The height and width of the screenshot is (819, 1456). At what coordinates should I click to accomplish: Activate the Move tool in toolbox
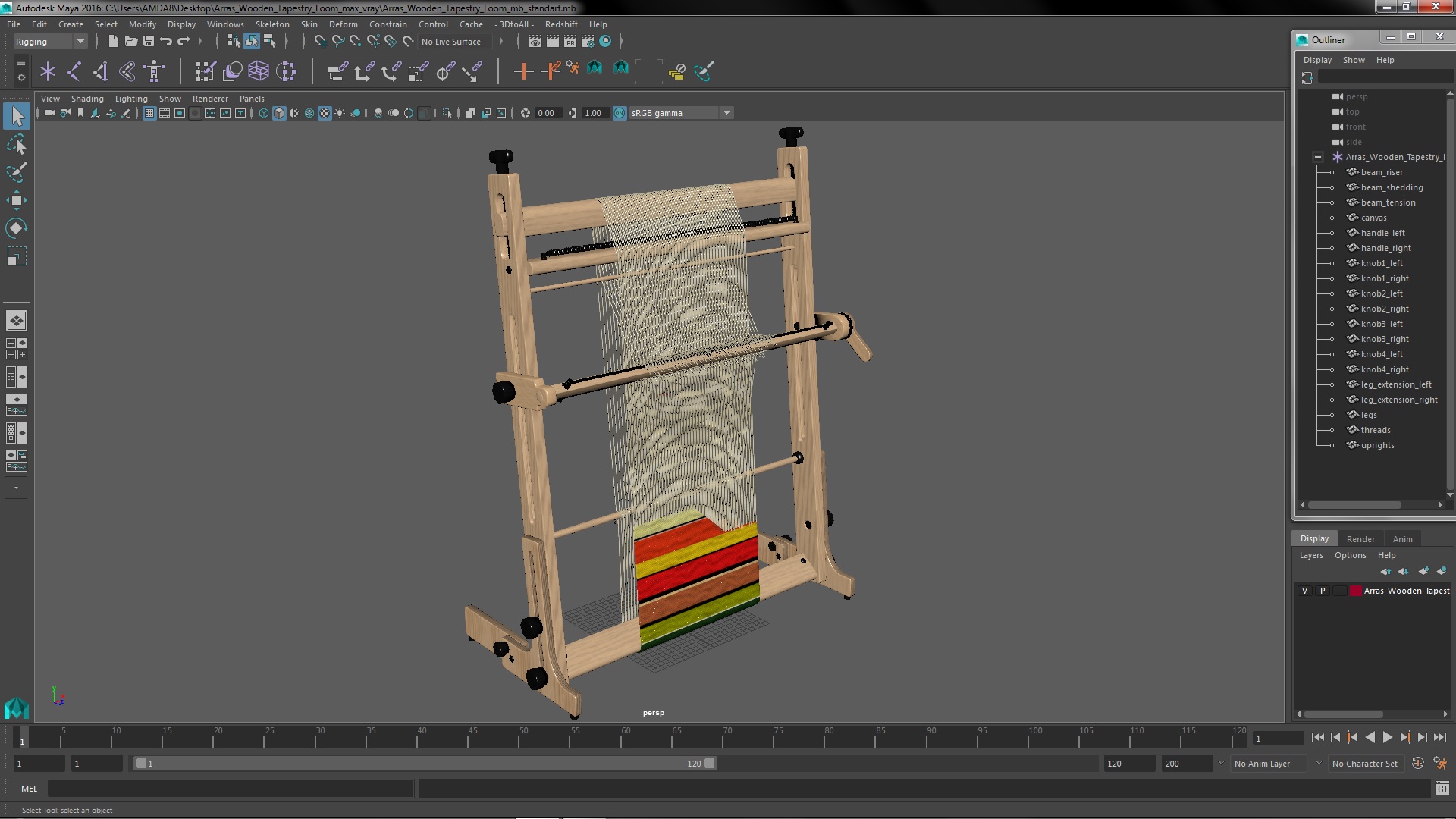(x=17, y=200)
